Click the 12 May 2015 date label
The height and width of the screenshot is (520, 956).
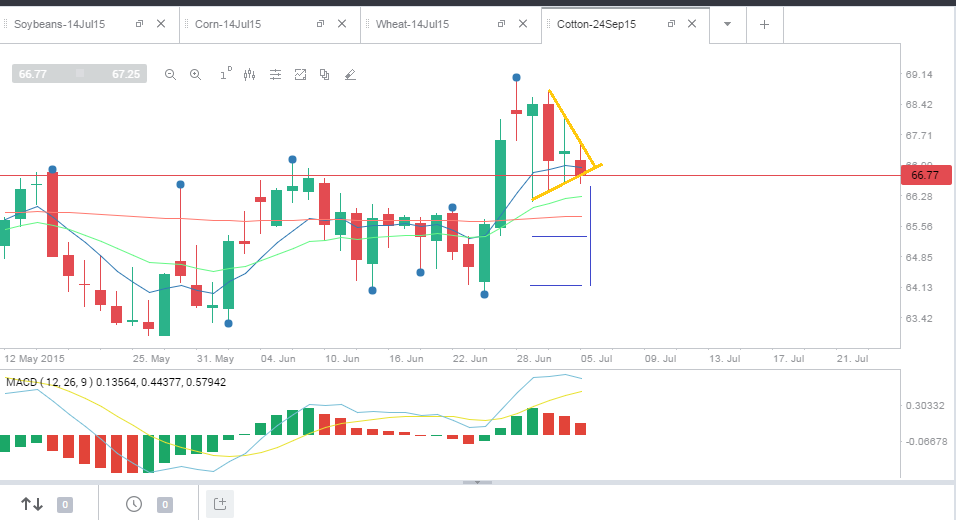coord(34,358)
